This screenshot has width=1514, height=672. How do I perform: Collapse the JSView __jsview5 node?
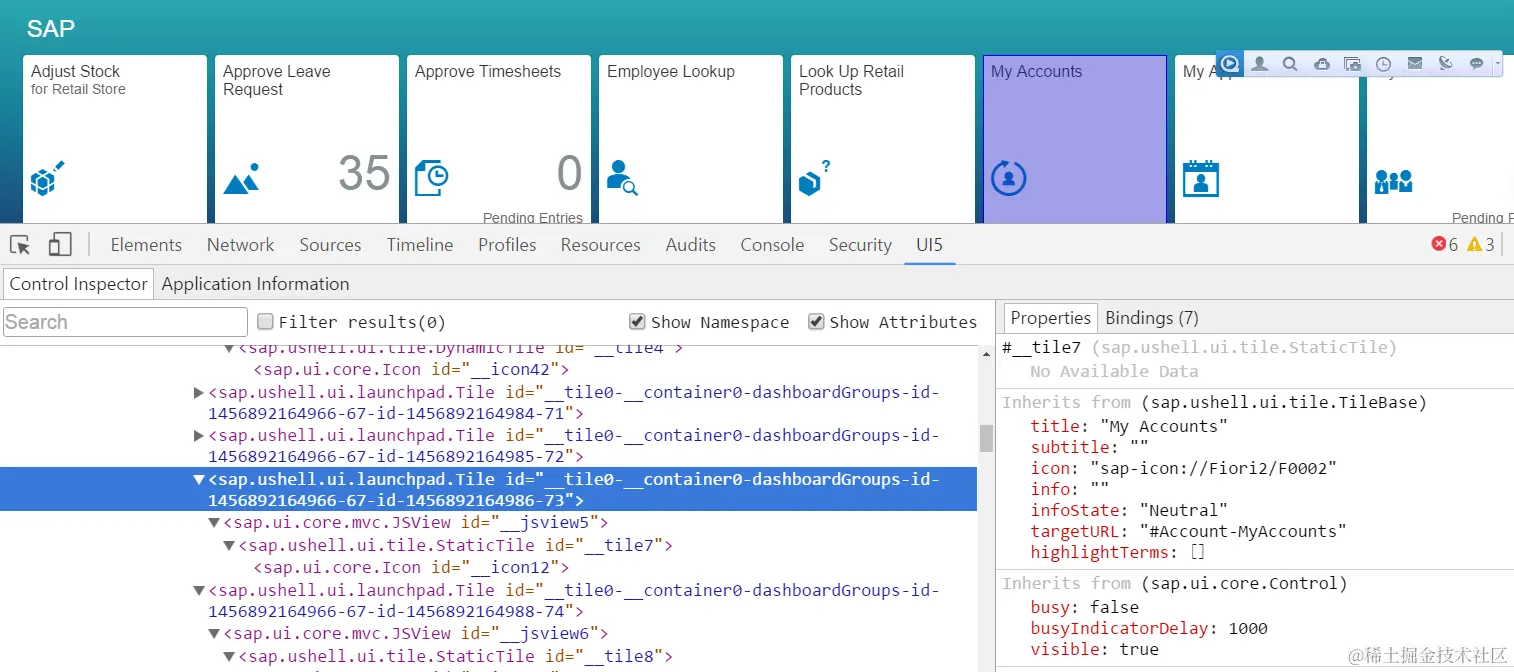[x=214, y=522]
